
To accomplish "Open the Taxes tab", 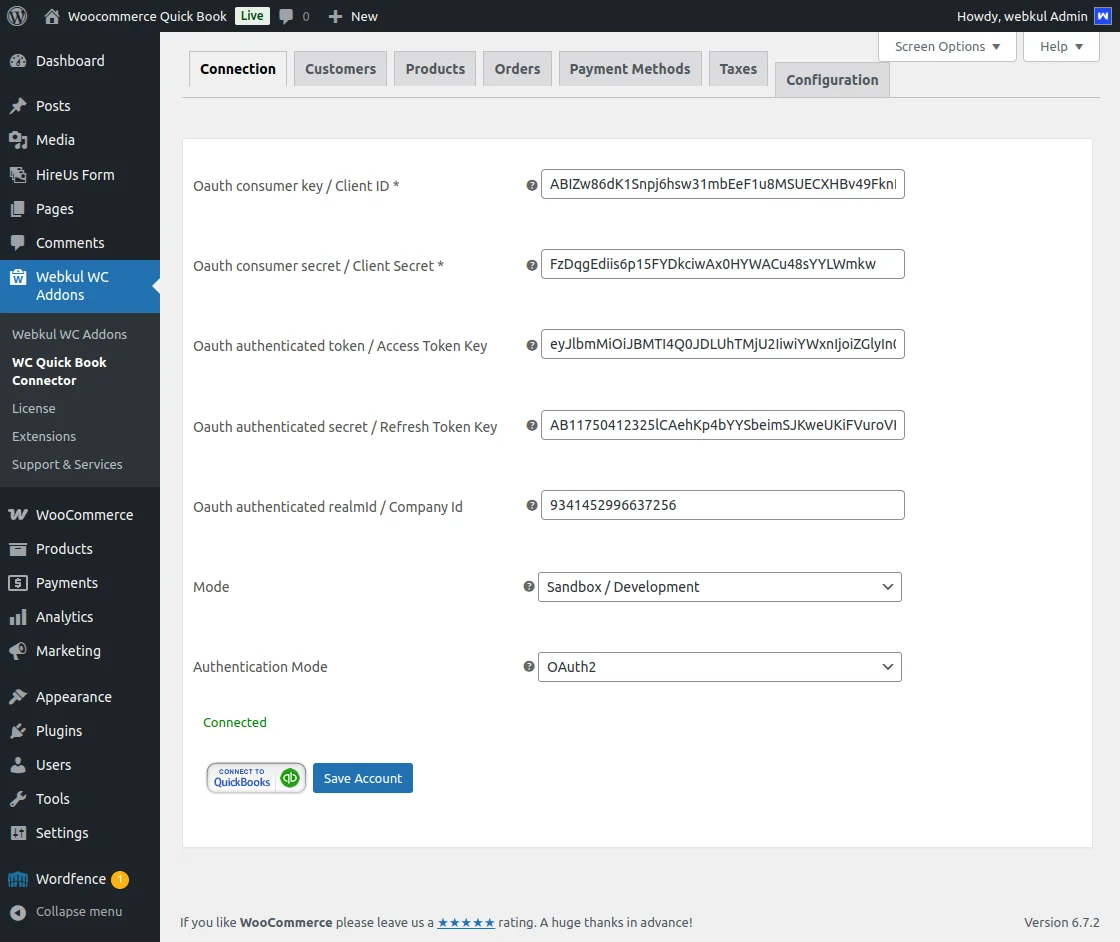I will click(737, 69).
